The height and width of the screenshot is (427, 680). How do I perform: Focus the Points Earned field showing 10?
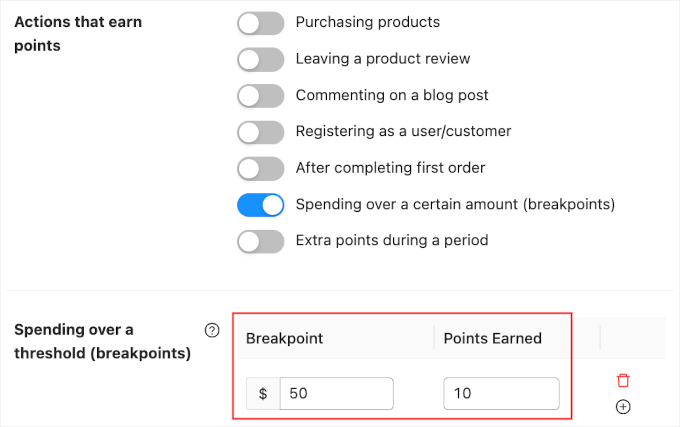coord(501,394)
